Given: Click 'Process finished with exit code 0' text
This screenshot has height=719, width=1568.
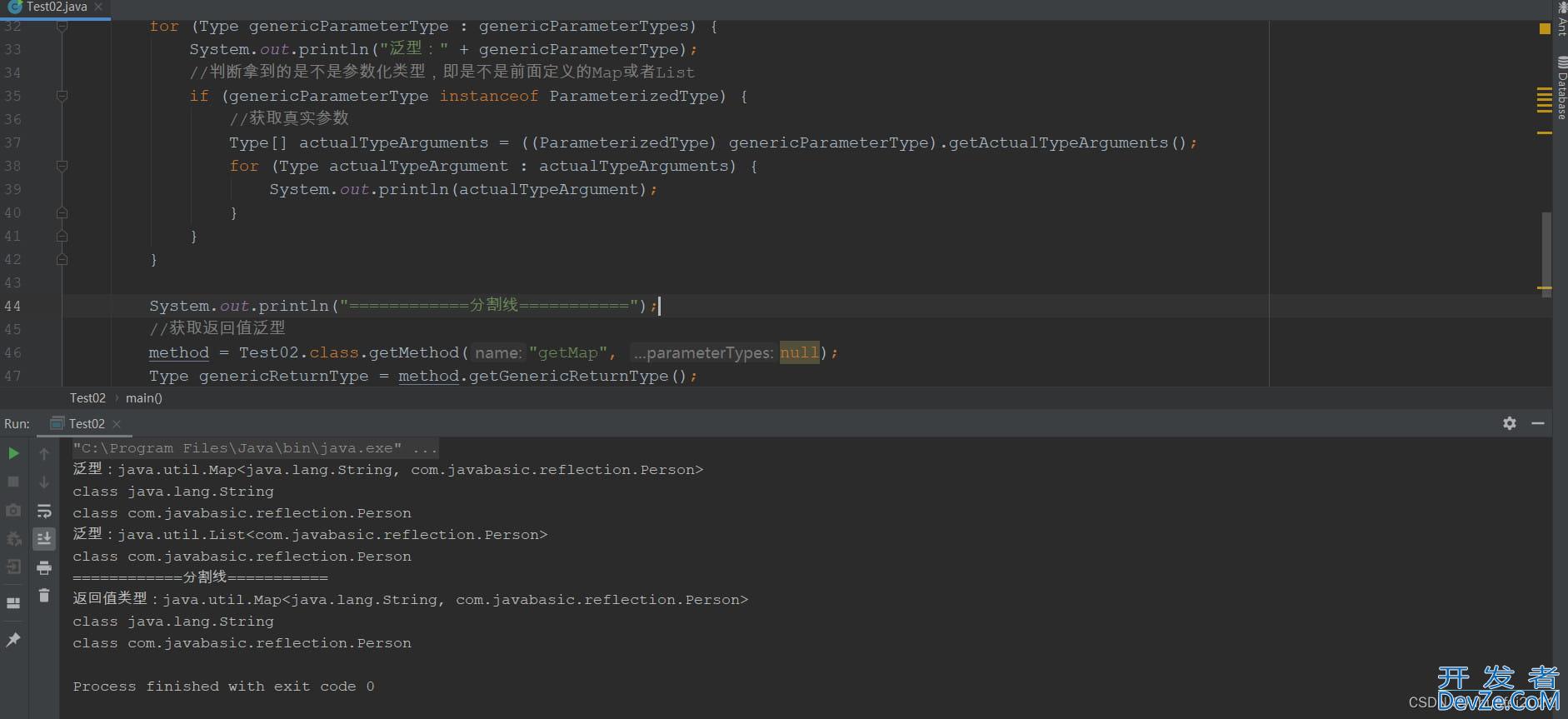Looking at the screenshot, I should click(223, 687).
